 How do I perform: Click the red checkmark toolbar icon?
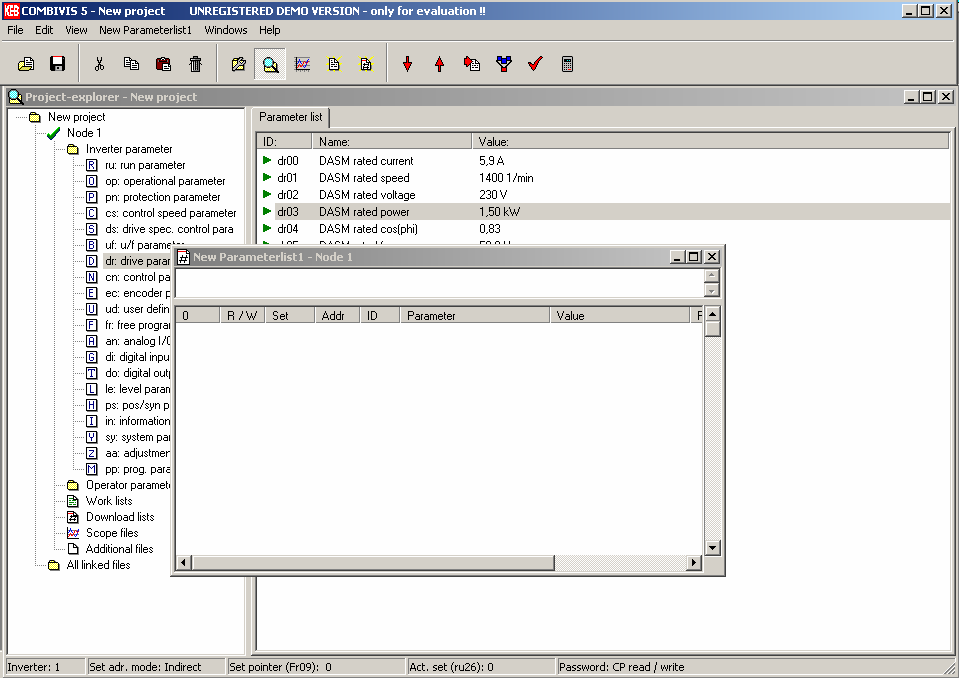pyautogui.click(x=535, y=64)
